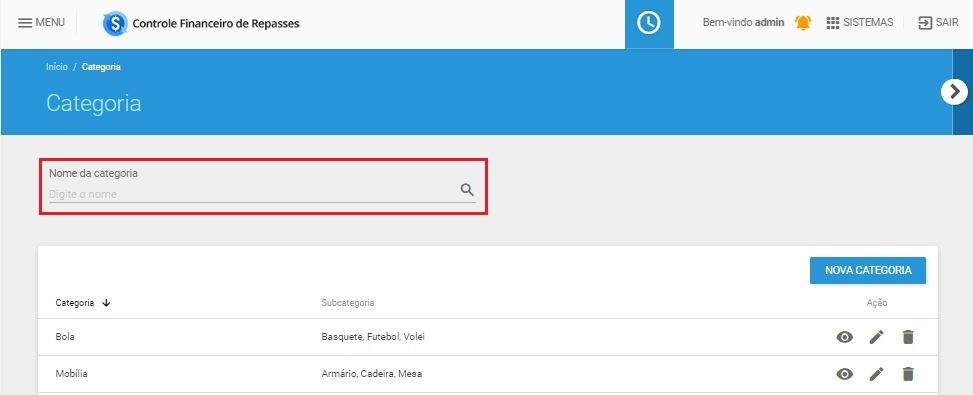Edit the Bola category
Image resolution: width=973 pixels, height=395 pixels.
(x=876, y=337)
